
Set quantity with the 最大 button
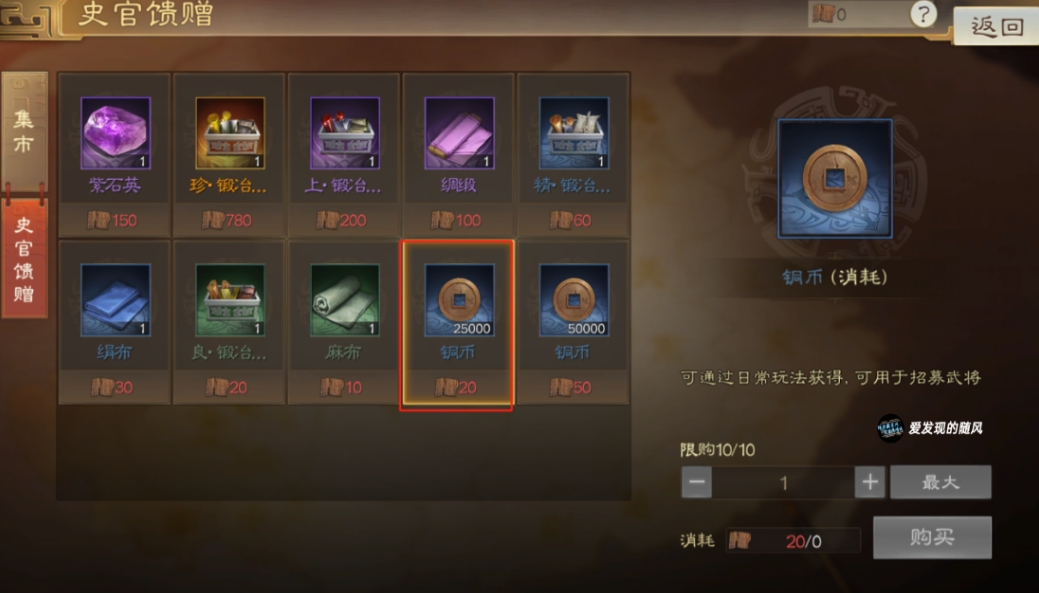940,482
